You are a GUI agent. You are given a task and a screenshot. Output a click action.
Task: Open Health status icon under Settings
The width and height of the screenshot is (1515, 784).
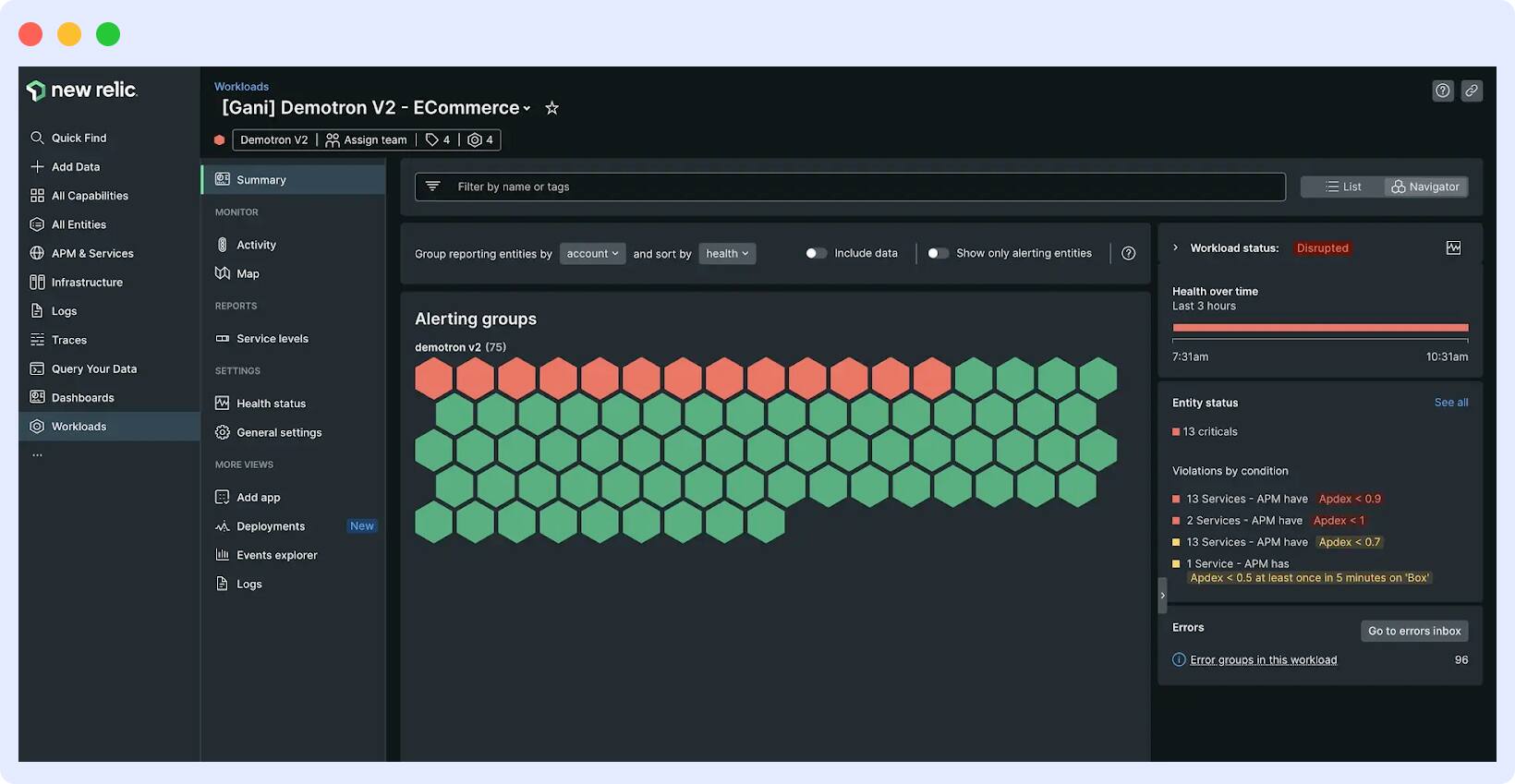(x=222, y=404)
